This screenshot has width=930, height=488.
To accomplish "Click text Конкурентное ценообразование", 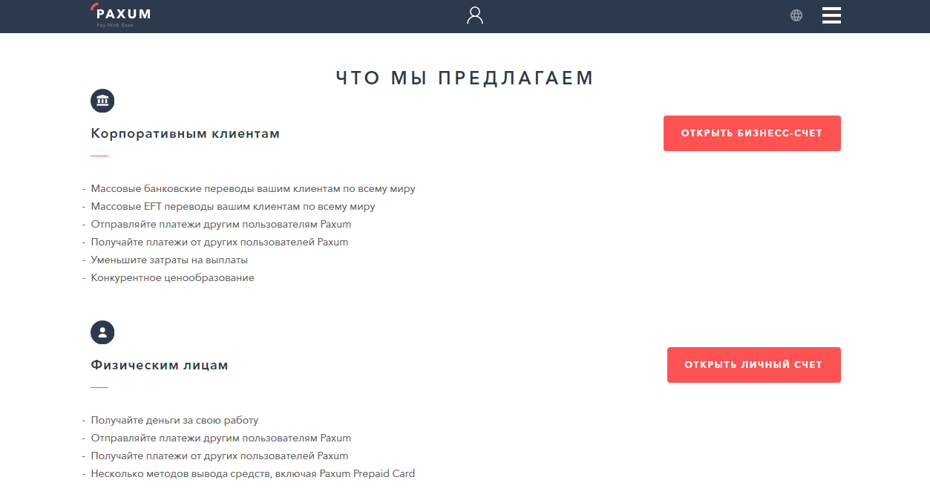I will click(172, 278).
